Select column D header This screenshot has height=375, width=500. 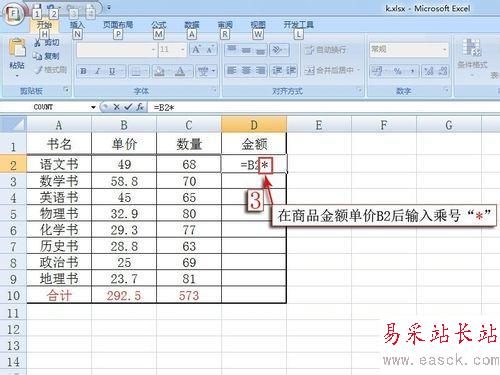pos(254,125)
